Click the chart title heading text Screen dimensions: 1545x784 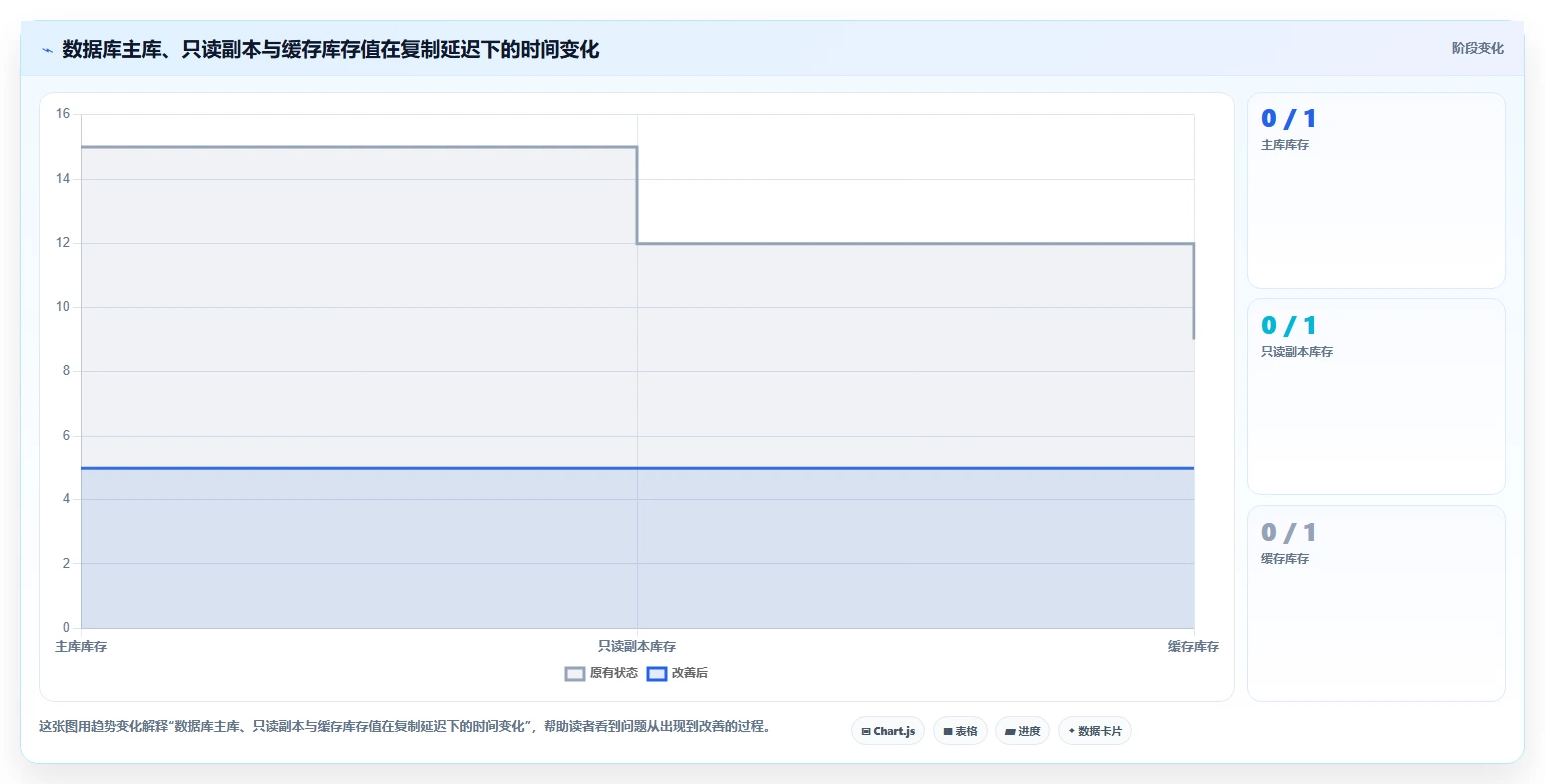(331, 50)
